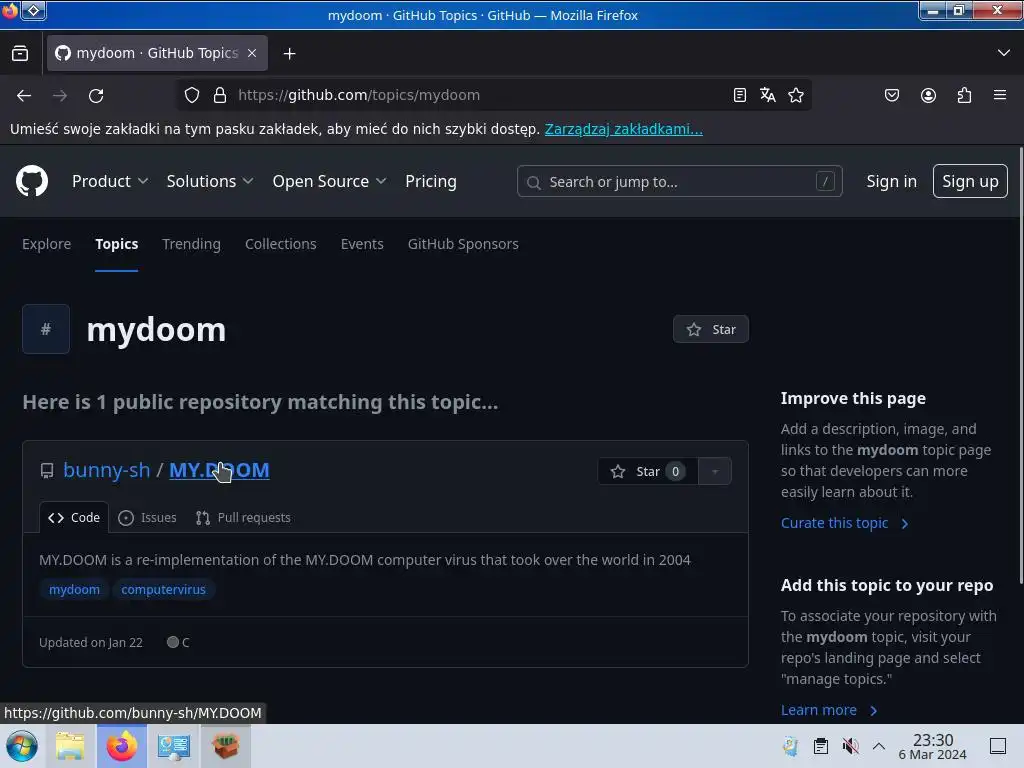This screenshot has height=768, width=1024.
Task: Select the Topics tab
Action: point(116,244)
